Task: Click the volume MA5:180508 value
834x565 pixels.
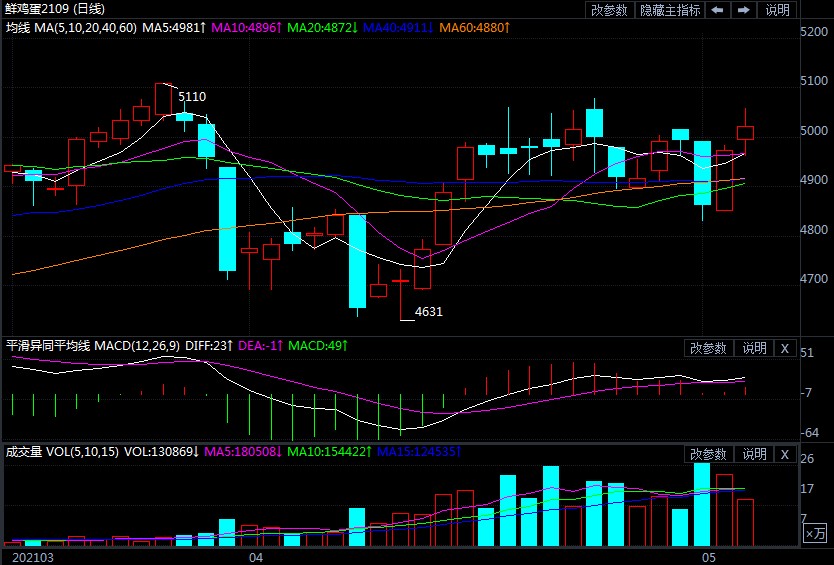Action: pos(243,452)
